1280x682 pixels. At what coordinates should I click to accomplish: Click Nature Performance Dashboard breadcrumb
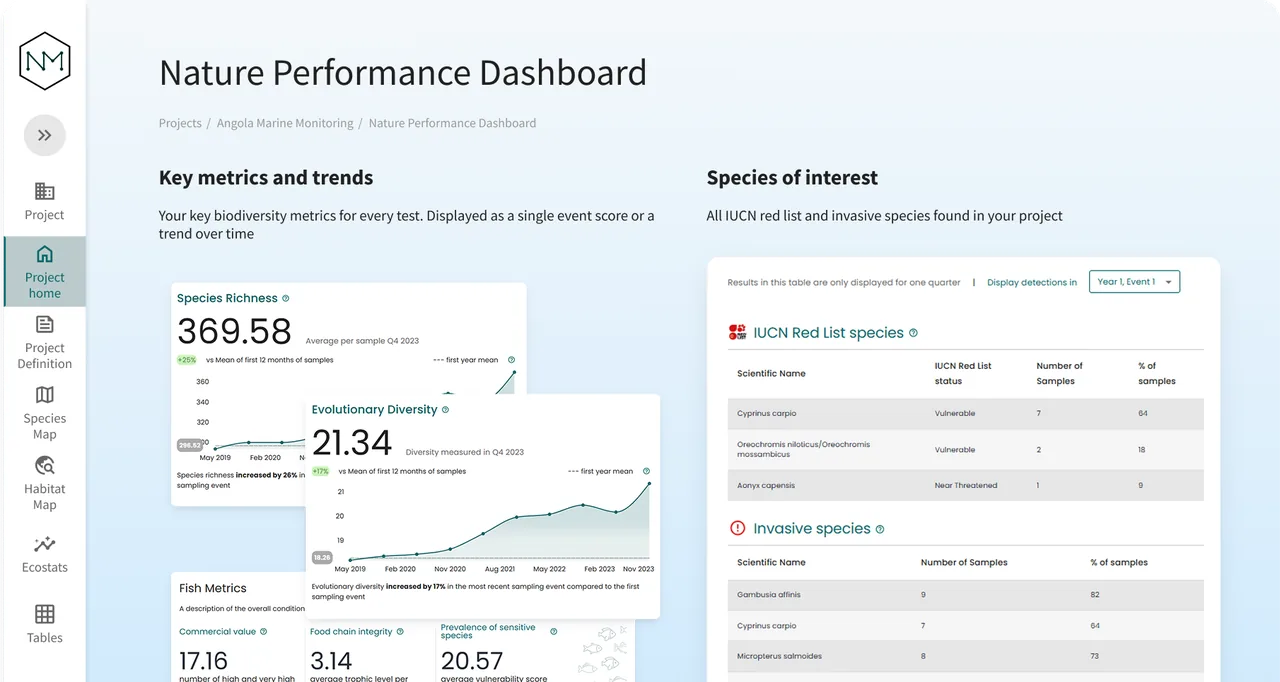coord(452,123)
